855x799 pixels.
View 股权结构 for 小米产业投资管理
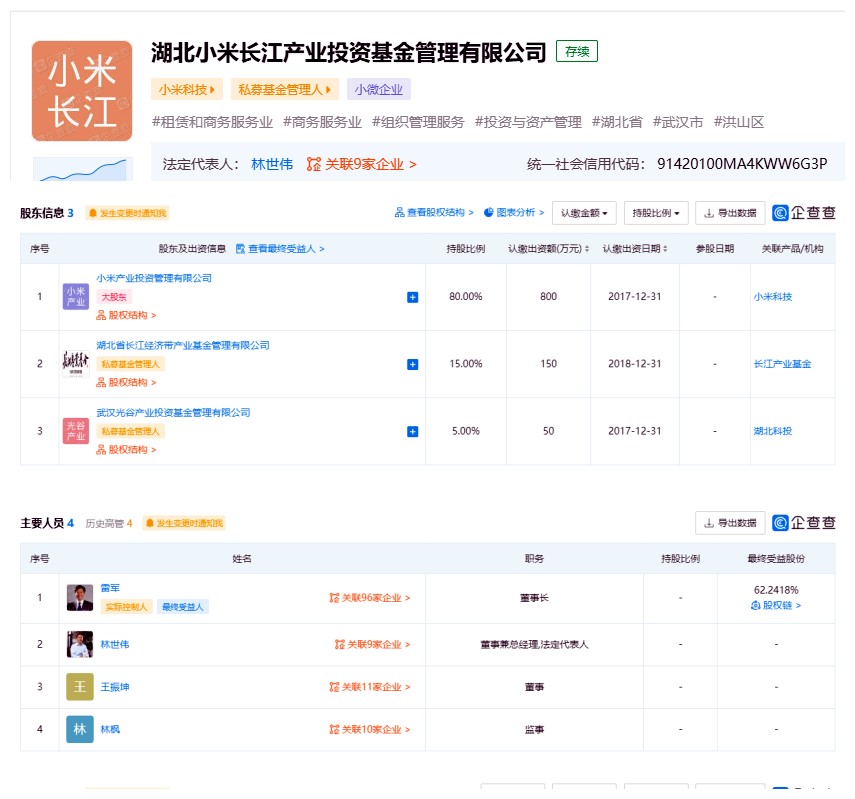(127, 315)
